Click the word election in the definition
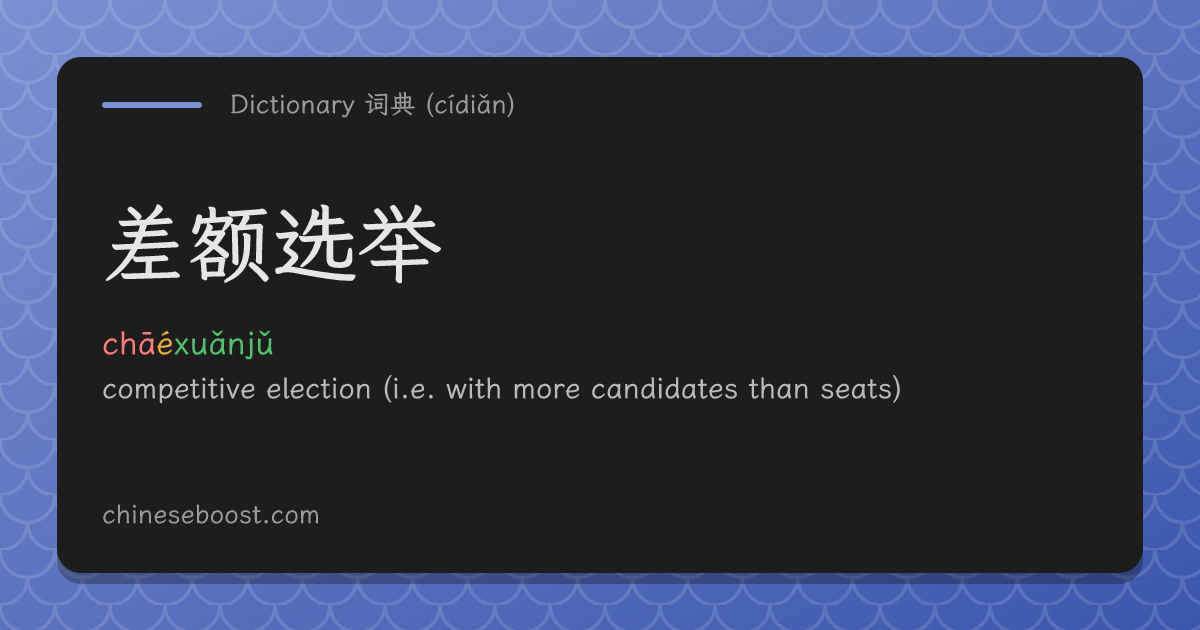This screenshot has width=1200, height=630. coord(319,389)
